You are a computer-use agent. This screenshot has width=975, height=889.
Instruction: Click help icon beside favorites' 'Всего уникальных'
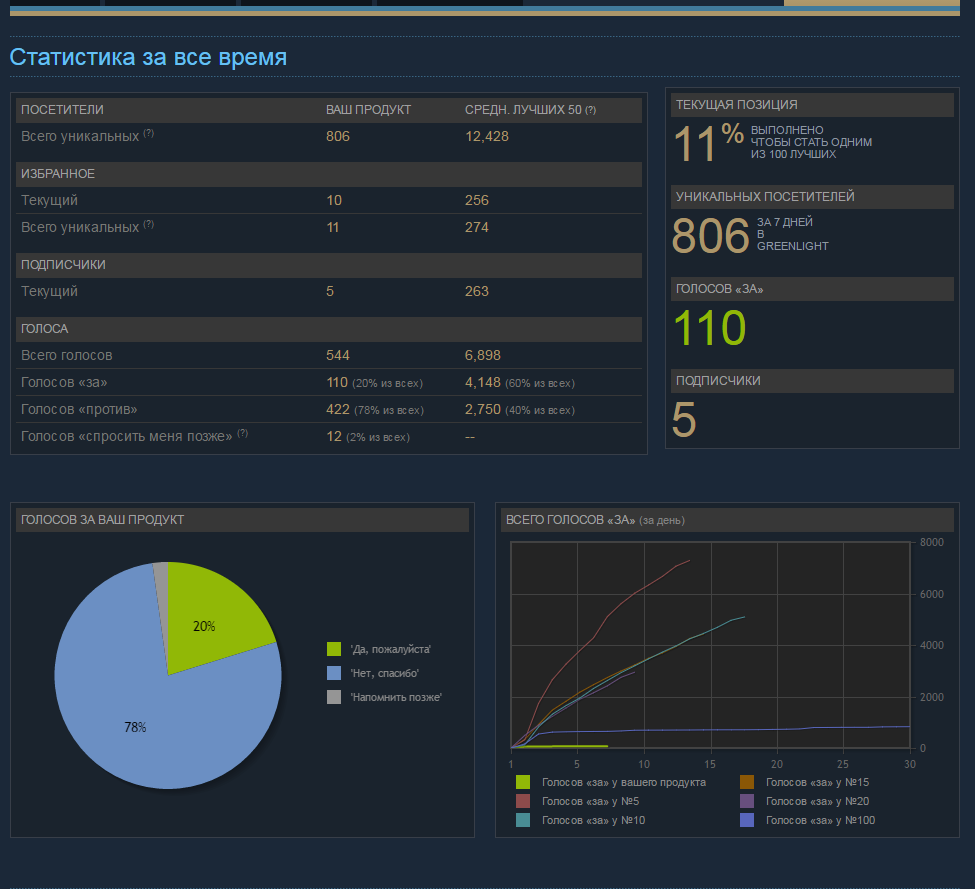pyautogui.click(x=148, y=225)
